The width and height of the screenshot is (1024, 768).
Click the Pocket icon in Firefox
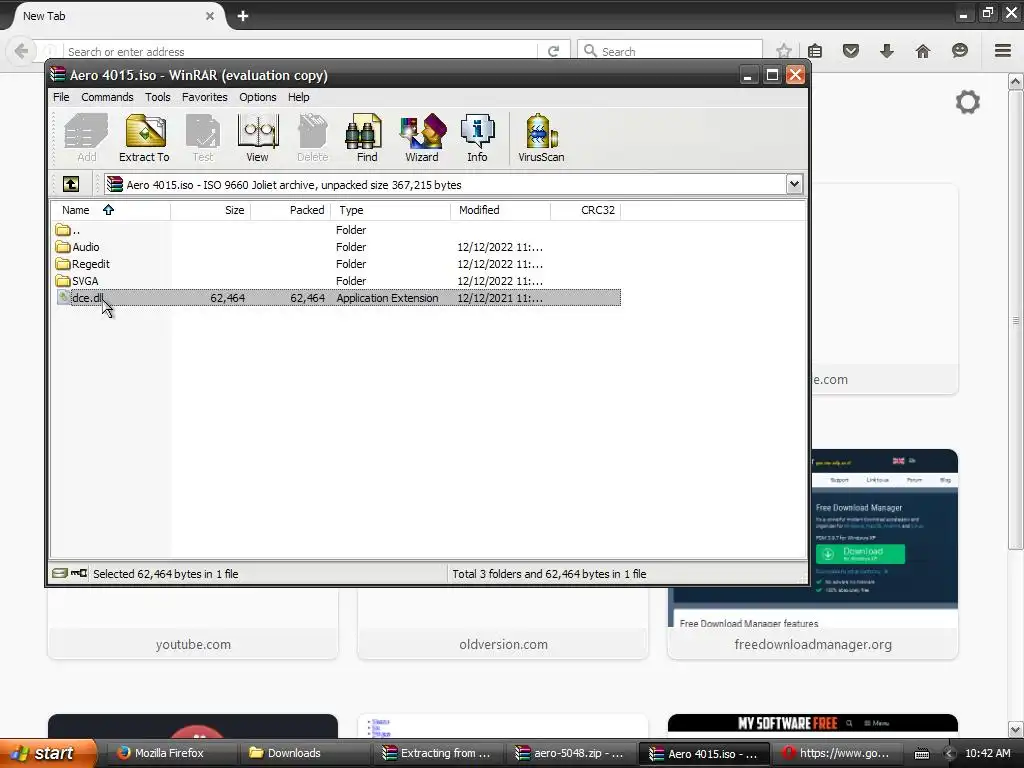pos(850,51)
